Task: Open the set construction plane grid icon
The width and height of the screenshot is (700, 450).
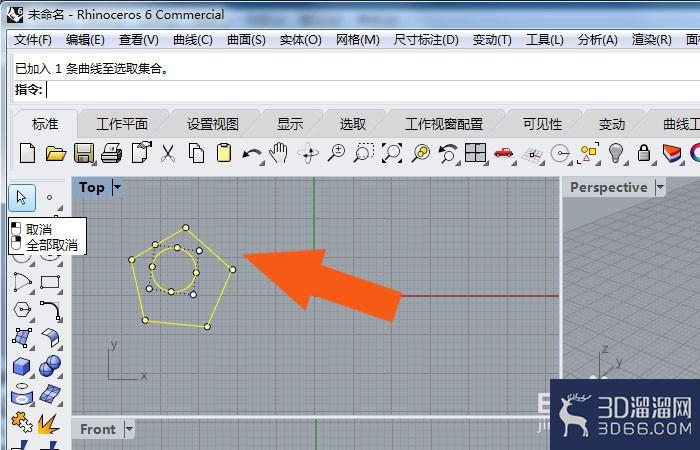Action: pos(532,154)
